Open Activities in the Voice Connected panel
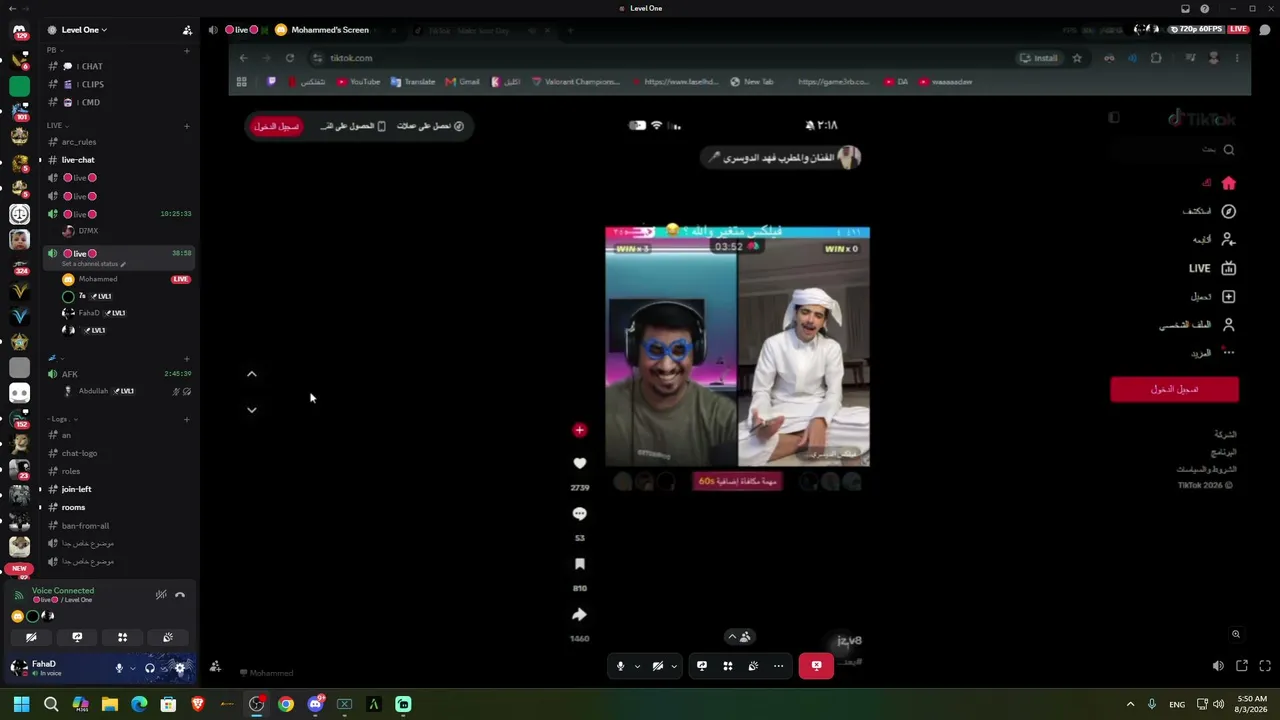Viewport: 1280px width, 720px height. coord(122,637)
